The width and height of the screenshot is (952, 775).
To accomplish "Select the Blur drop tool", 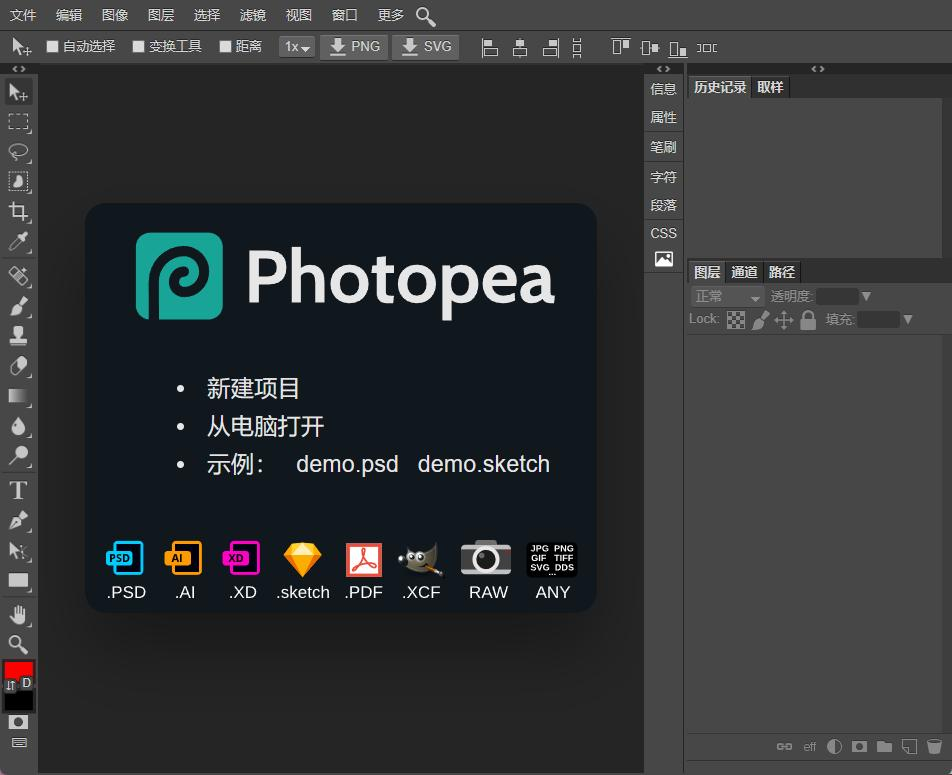I will 18,426.
